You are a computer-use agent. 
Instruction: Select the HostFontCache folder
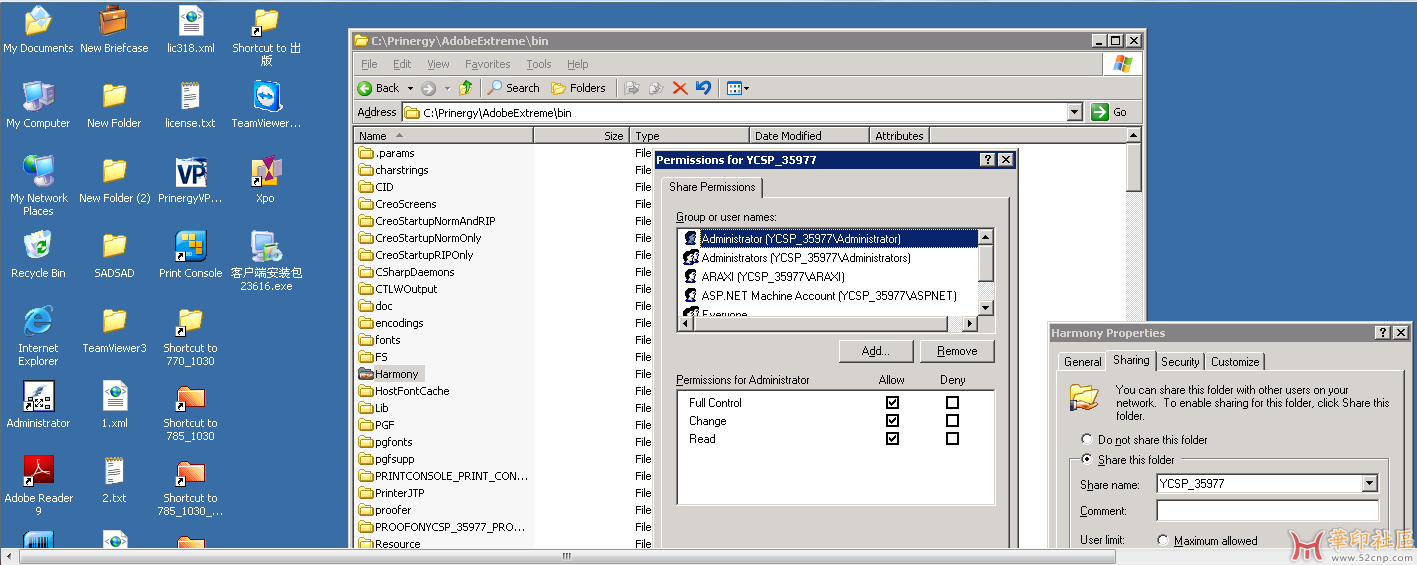tap(403, 391)
